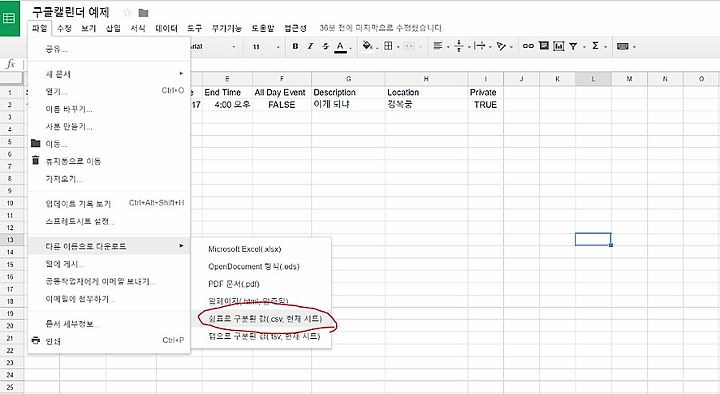Star the 구글캘린더 예제 document
Image resolution: width=720 pixels, height=394 pixels.
pyautogui.click(x=127, y=12)
